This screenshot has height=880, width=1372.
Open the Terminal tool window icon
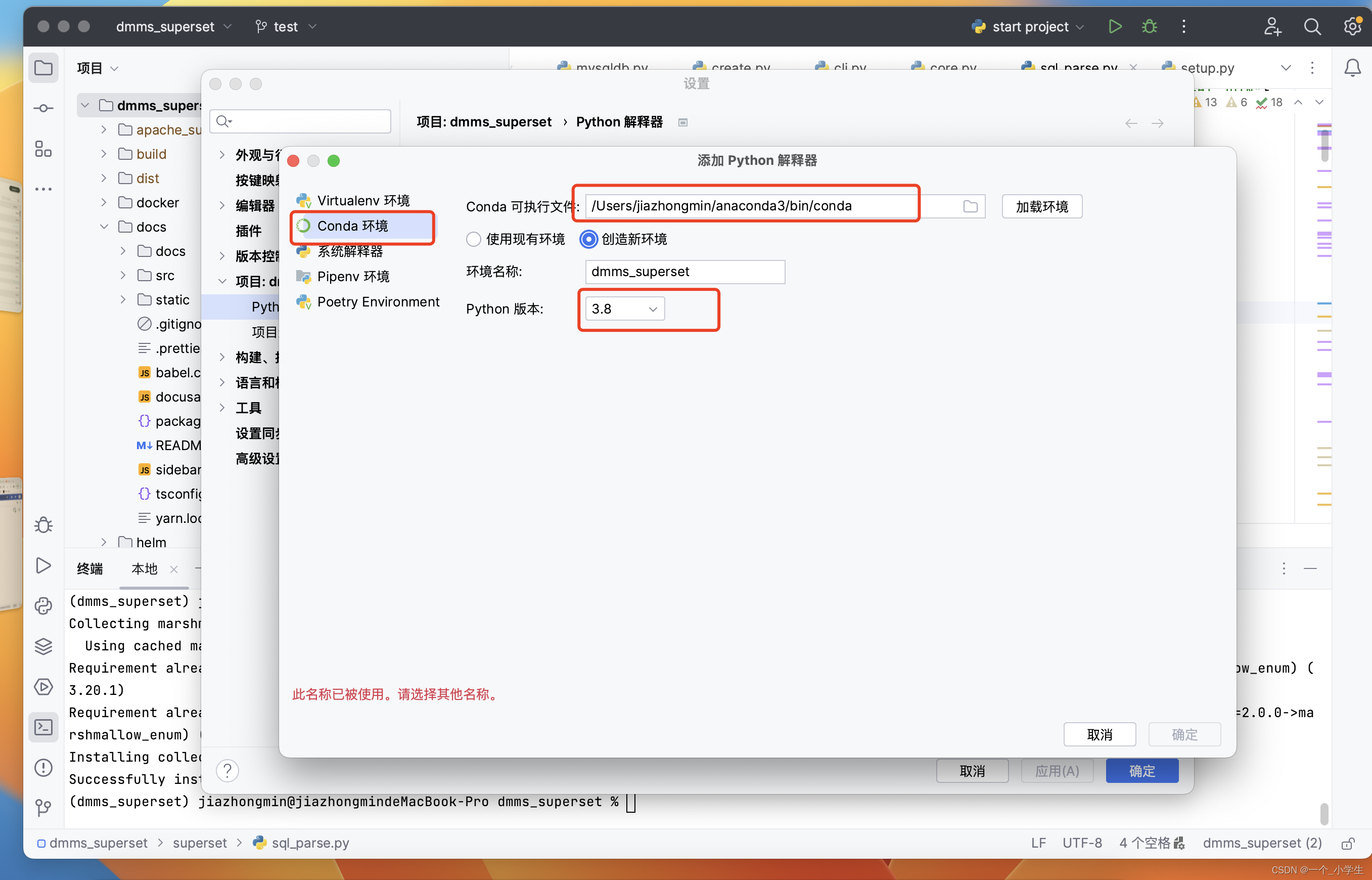pos(43,727)
